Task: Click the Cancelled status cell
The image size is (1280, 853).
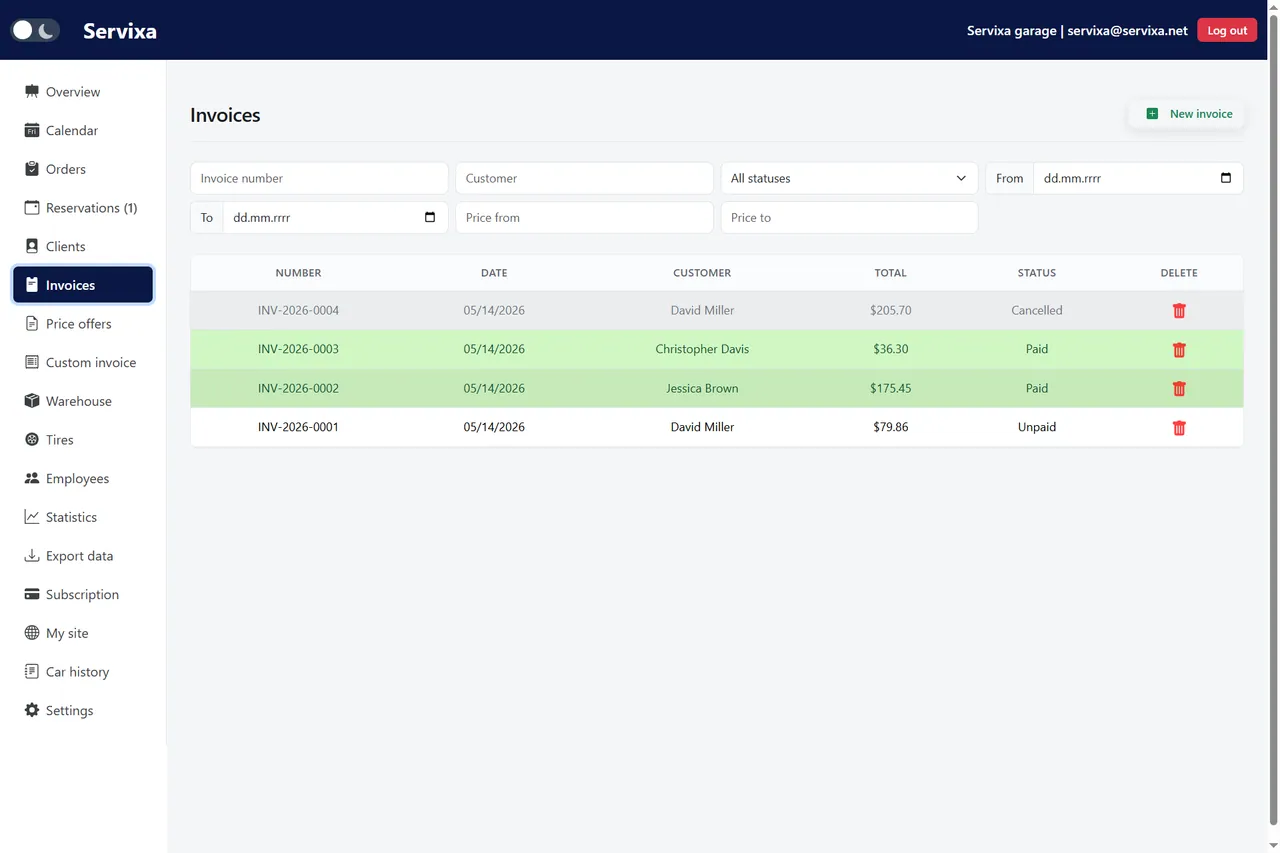Action: click(1037, 310)
